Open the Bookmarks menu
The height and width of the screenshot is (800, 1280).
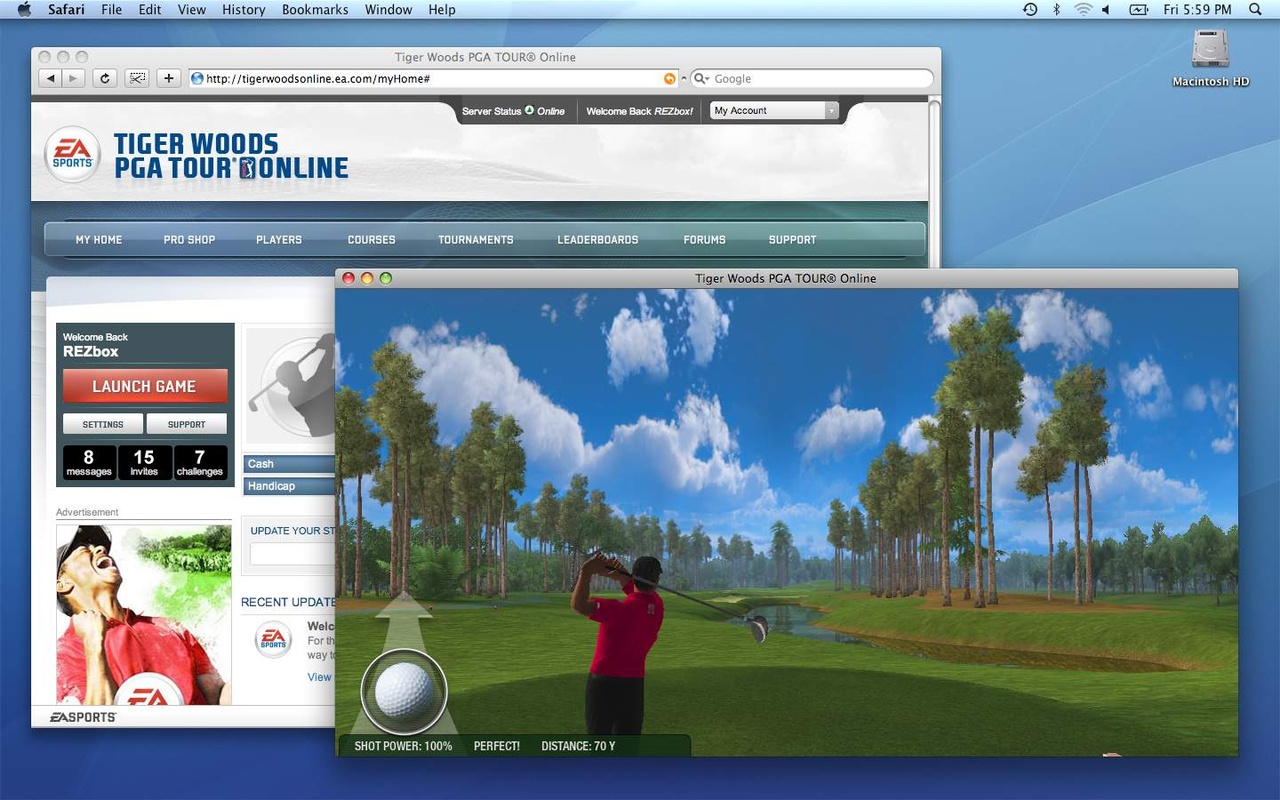coord(315,10)
